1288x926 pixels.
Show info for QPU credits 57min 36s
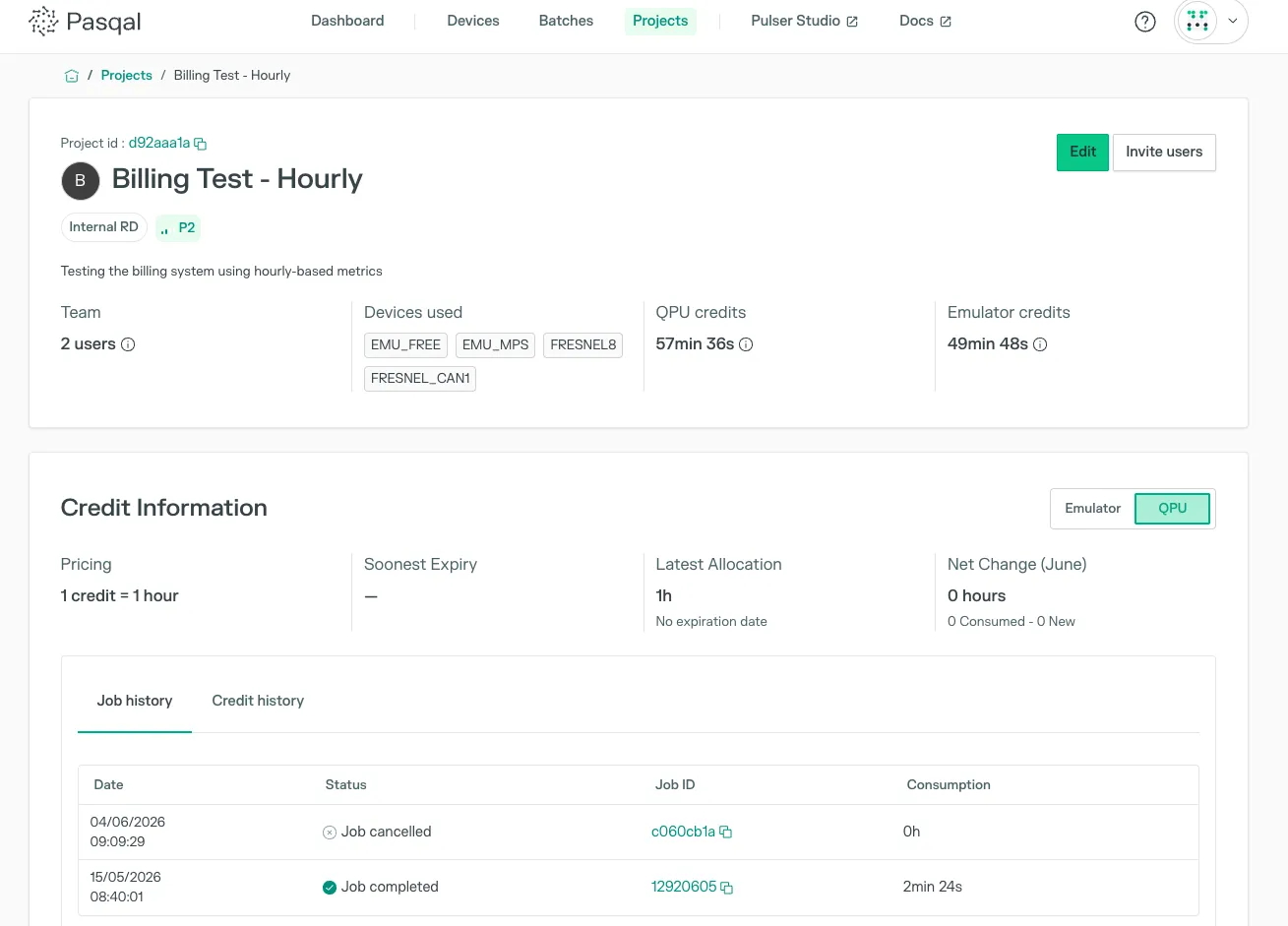coord(746,344)
